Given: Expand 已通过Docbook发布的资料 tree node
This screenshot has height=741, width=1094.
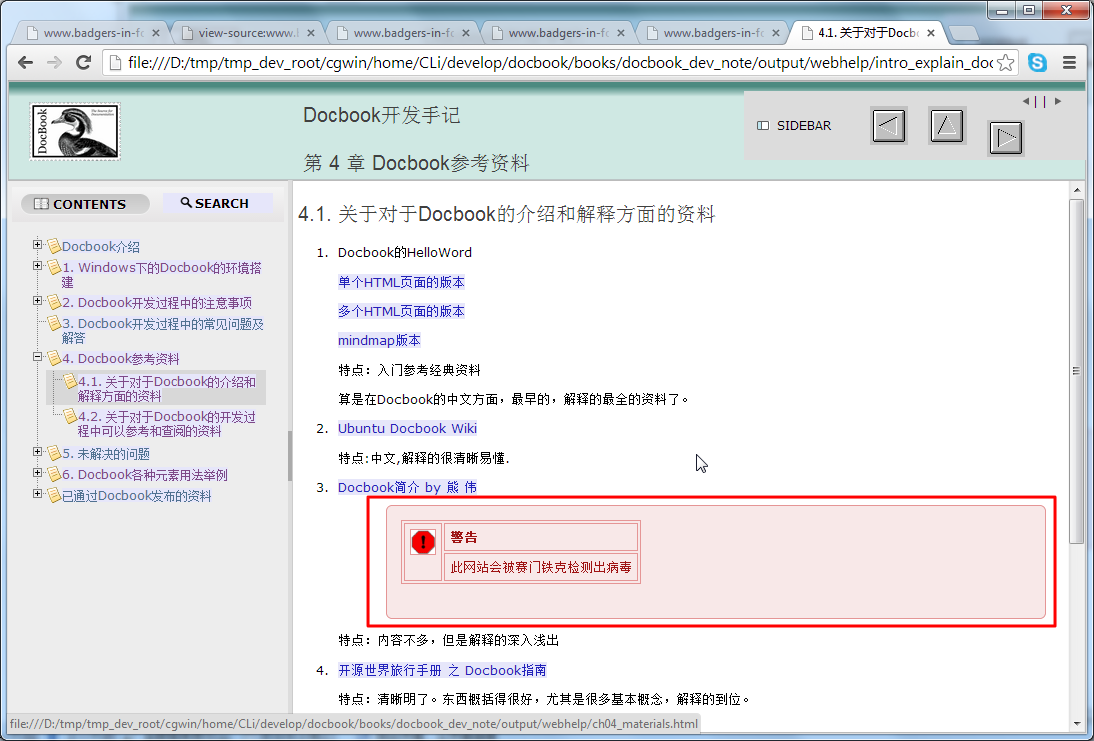Looking at the screenshot, I should (x=38, y=493).
